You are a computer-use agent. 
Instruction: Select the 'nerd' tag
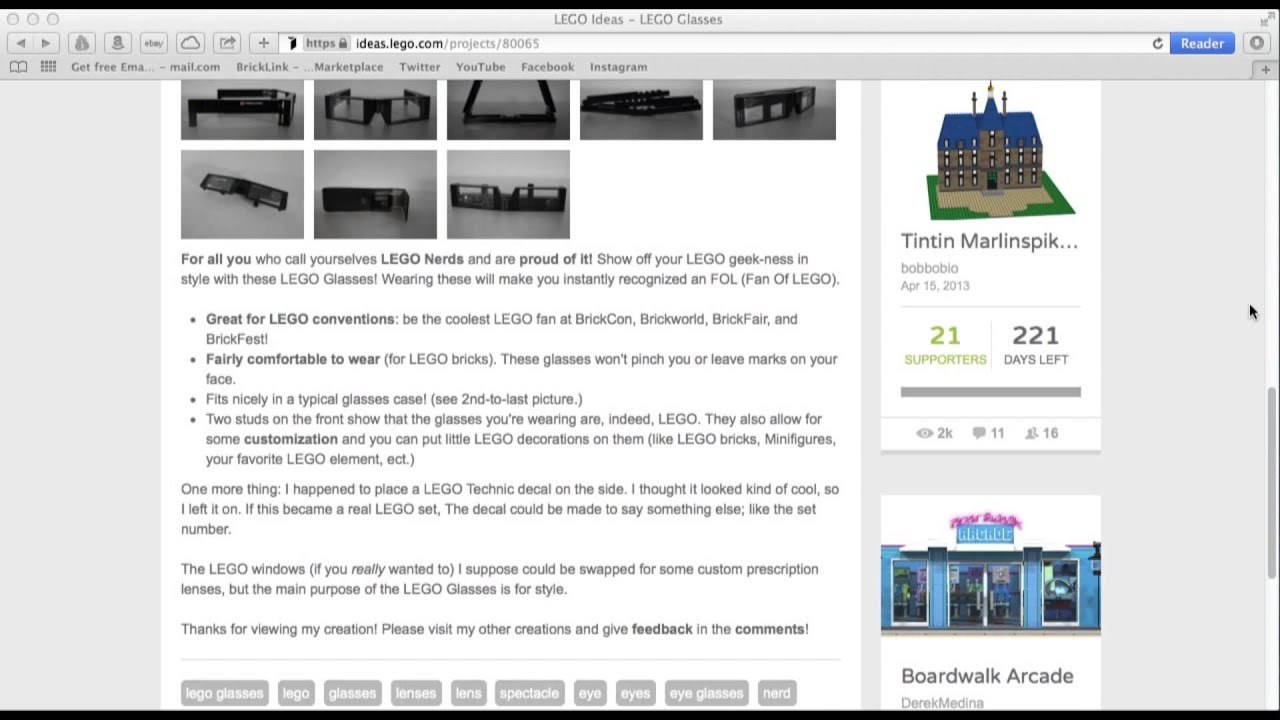click(x=776, y=693)
